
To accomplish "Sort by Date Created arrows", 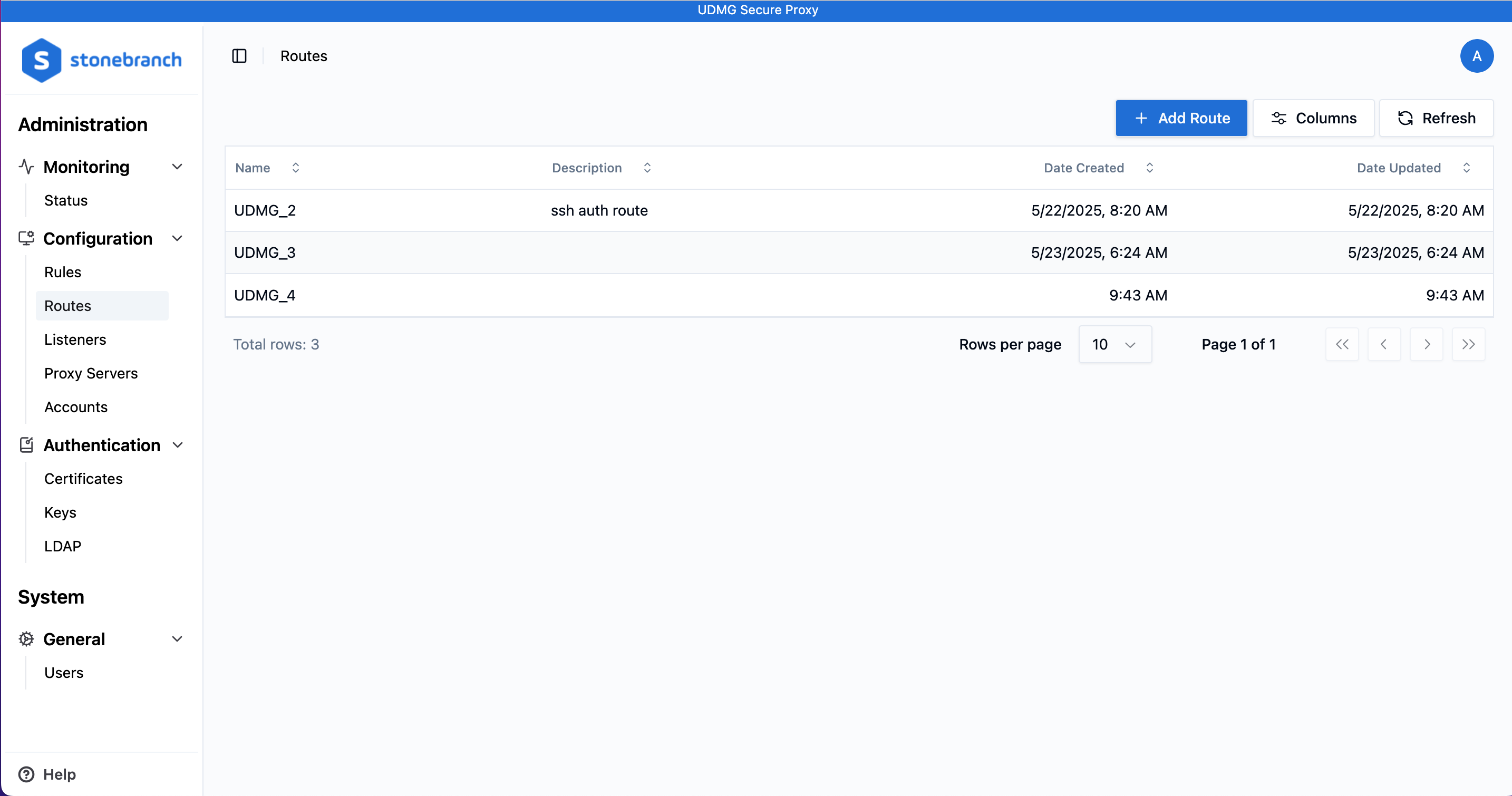I will tap(1149, 168).
